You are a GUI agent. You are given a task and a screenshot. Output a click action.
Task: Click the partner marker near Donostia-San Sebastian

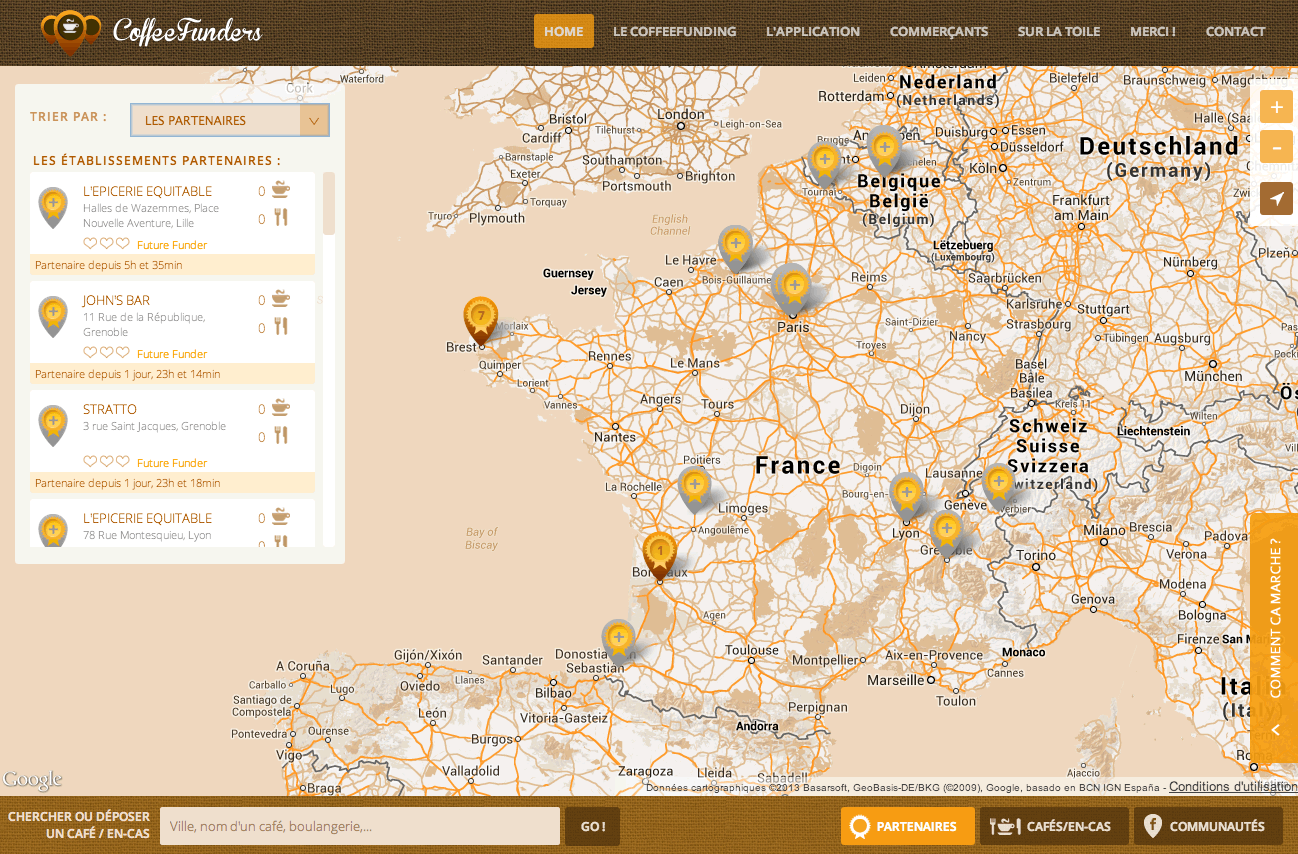tap(618, 641)
